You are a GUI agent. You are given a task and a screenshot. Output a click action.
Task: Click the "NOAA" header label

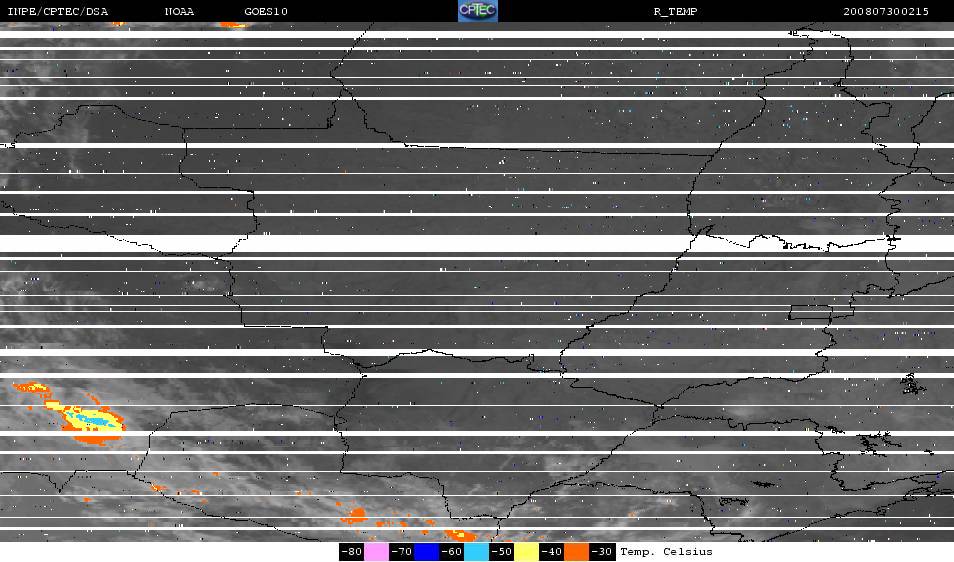pos(179,12)
